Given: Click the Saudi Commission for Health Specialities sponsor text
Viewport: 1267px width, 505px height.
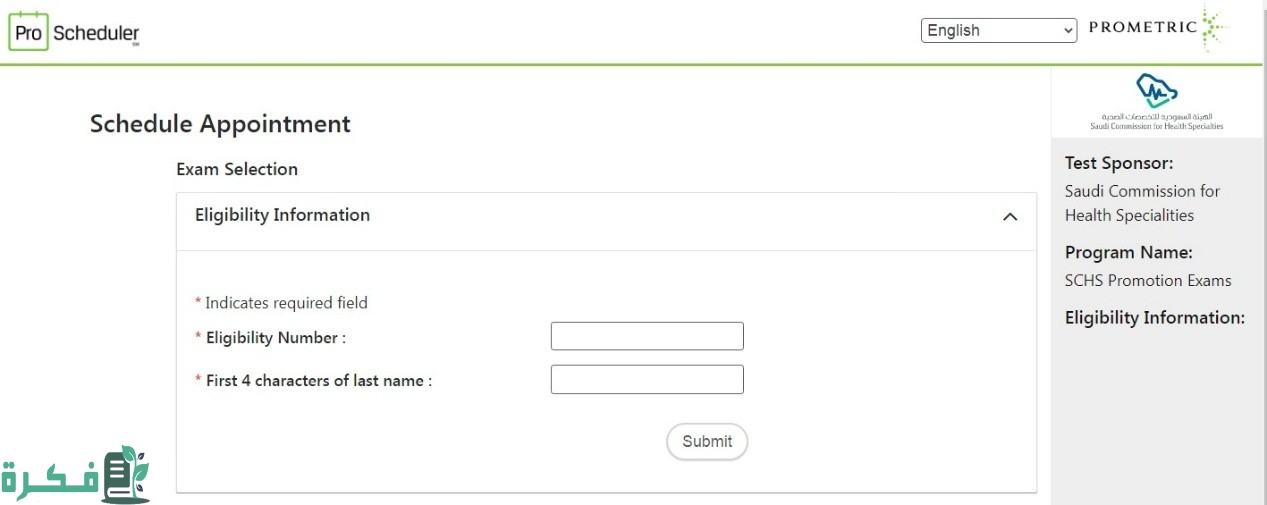Looking at the screenshot, I should [1142, 203].
